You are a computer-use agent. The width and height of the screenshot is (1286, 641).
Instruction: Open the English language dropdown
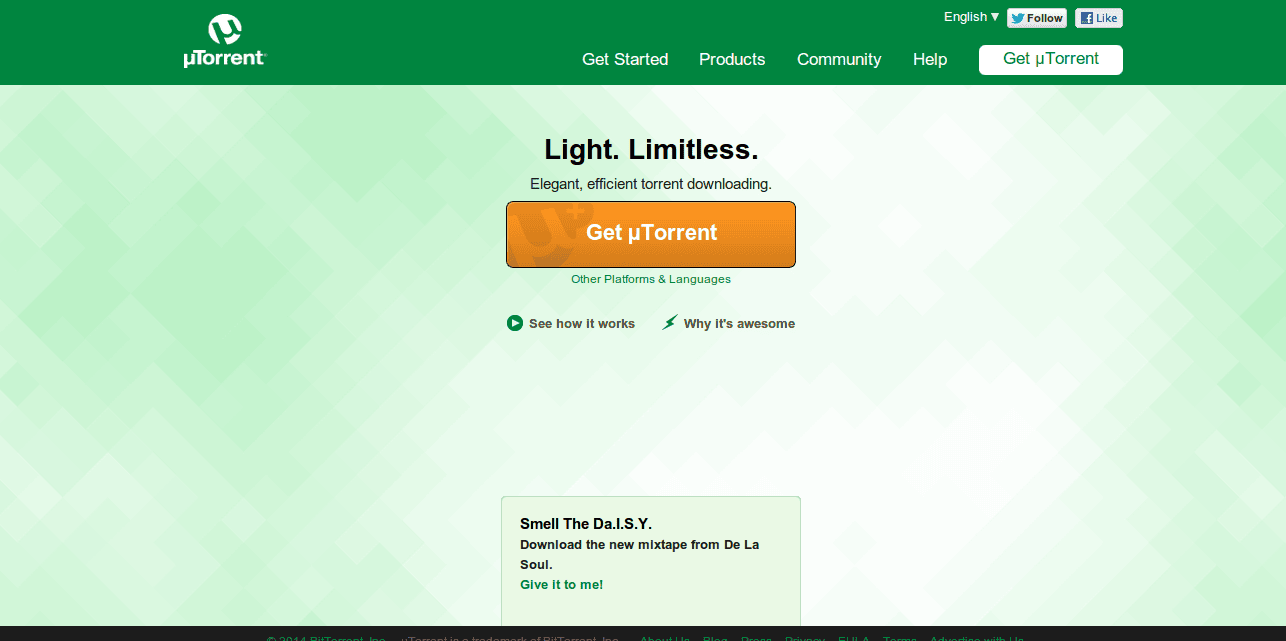pos(971,17)
